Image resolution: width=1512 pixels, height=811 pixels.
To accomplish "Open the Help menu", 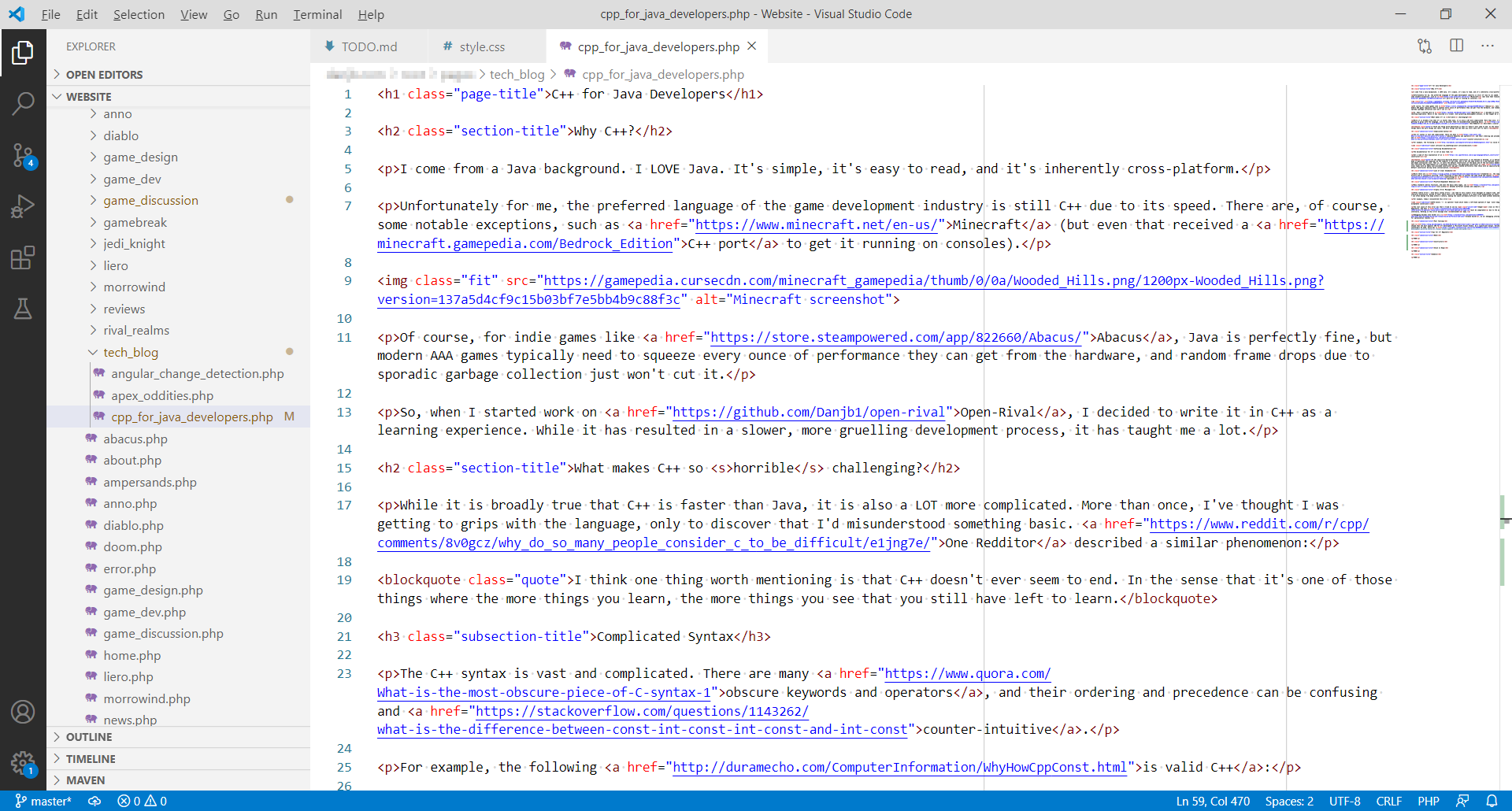I will [x=371, y=14].
